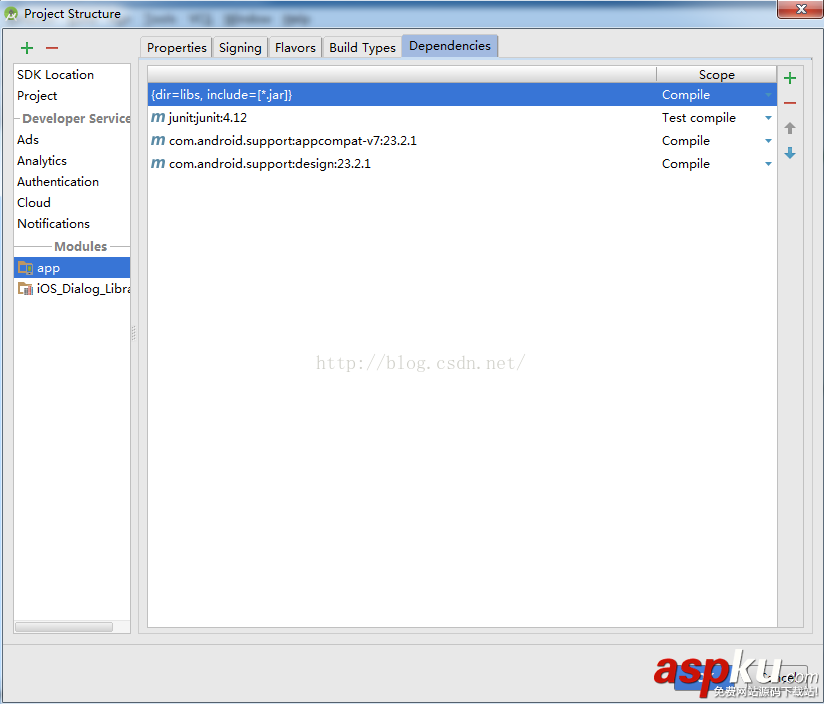Switch to the Build Types tab
Viewport: 824px width, 704px height.
pyautogui.click(x=362, y=47)
